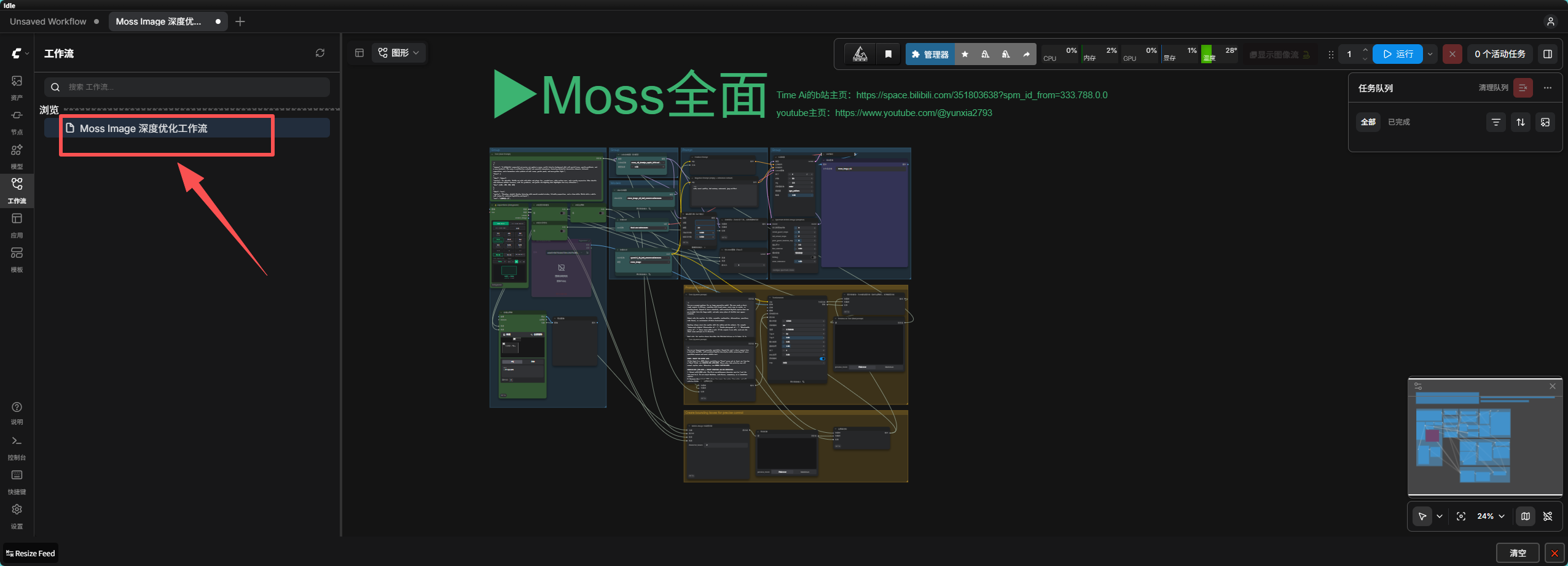
Task: Toggle link visibility icon next to minimap button
Action: click(1548, 516)
